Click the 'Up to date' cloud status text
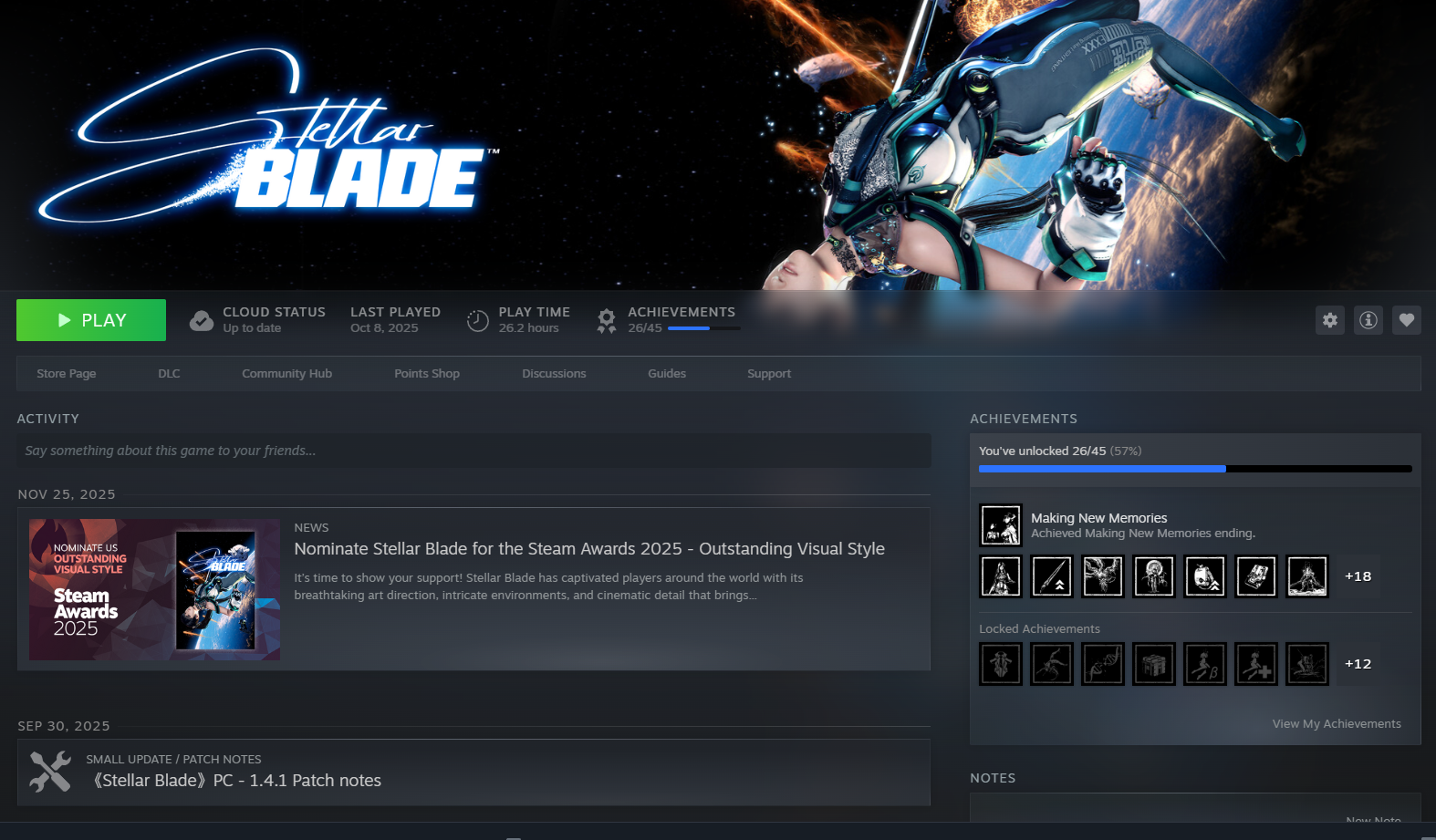Image resolution: width=1436 pixels, height=840 pixels. pyautogui.click(x=252, y=328)
